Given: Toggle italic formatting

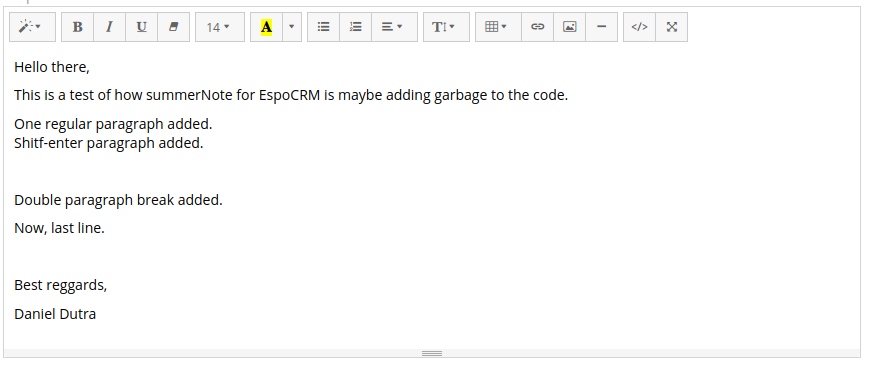Looking at the screenshot, I should [x=109, y=27].
